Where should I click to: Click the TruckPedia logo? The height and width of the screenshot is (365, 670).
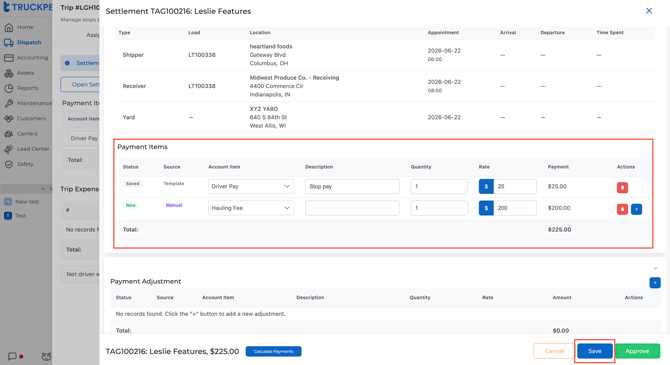(27, 7)
